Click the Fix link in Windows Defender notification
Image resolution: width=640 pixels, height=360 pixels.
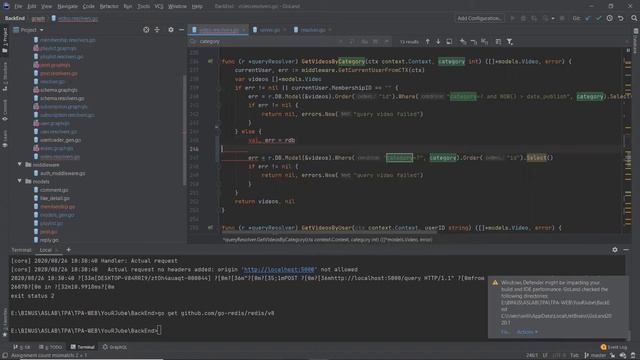click(x=504, y=332)
